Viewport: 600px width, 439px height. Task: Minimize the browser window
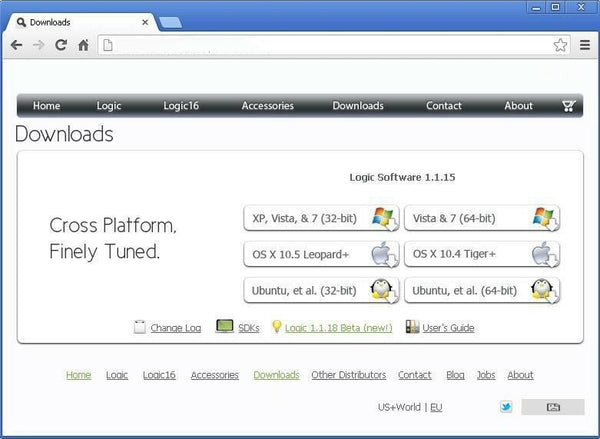click(536, 8)
